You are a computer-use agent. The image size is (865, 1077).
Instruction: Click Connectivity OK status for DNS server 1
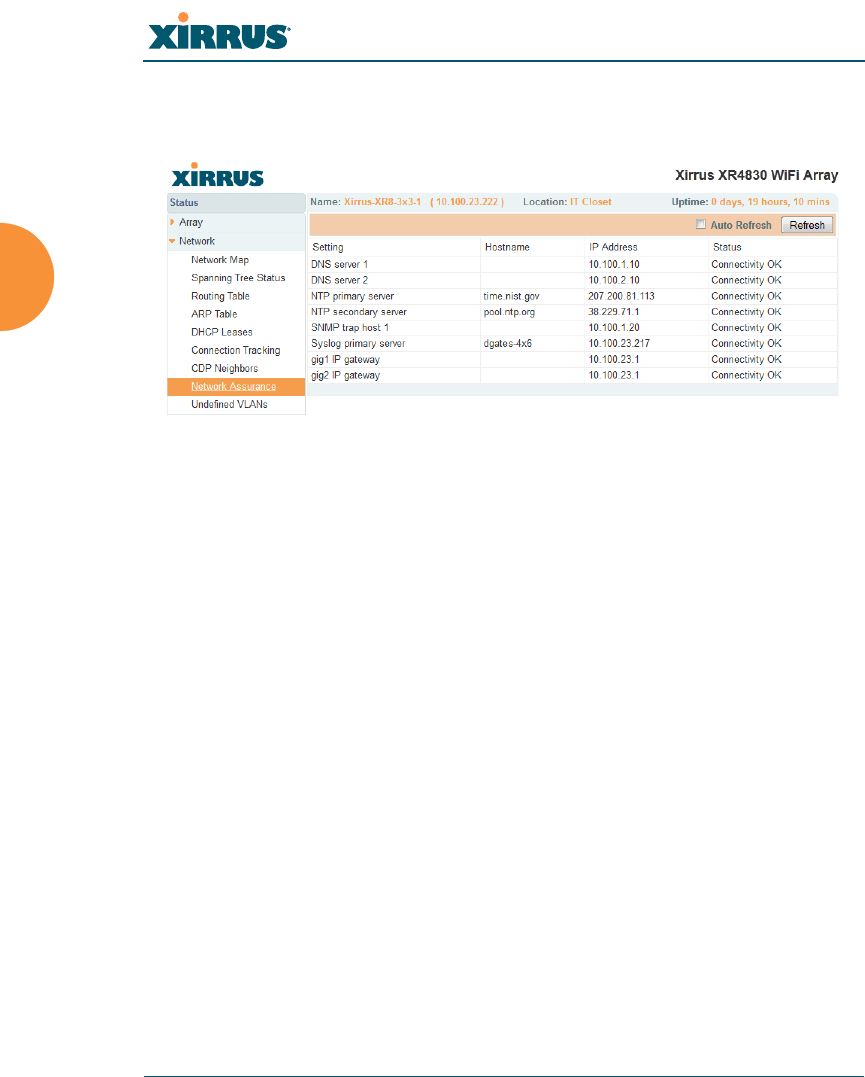point(746,264)
